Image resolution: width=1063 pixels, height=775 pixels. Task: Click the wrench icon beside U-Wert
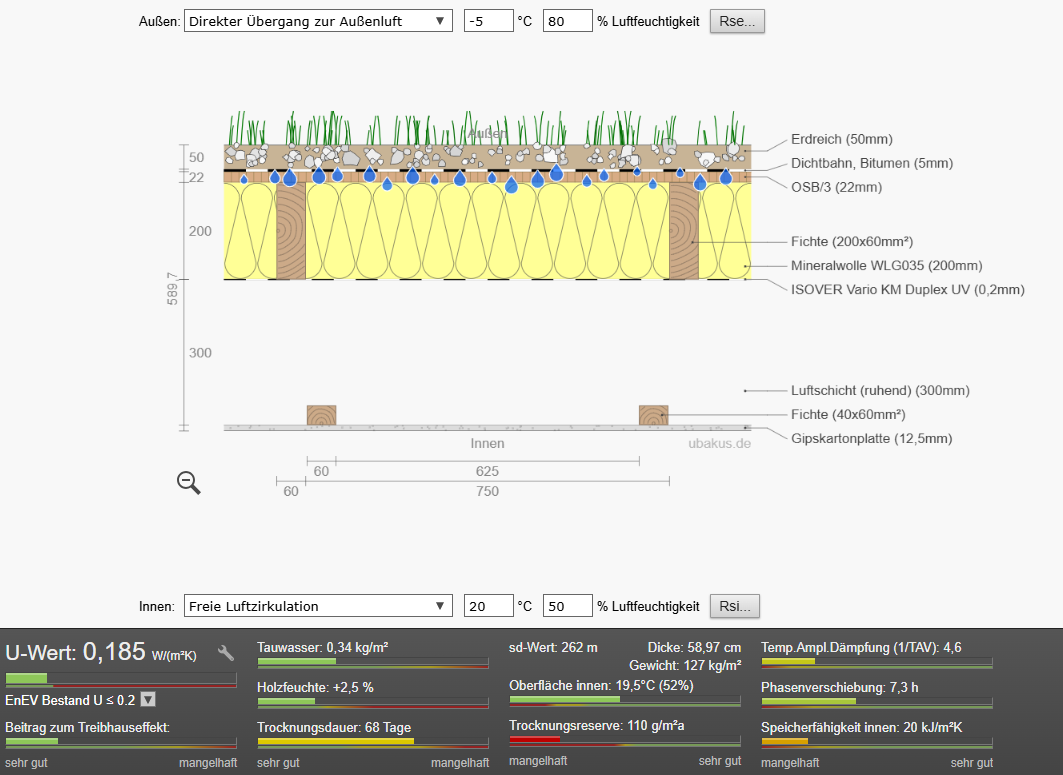click(x=226, y=653)
